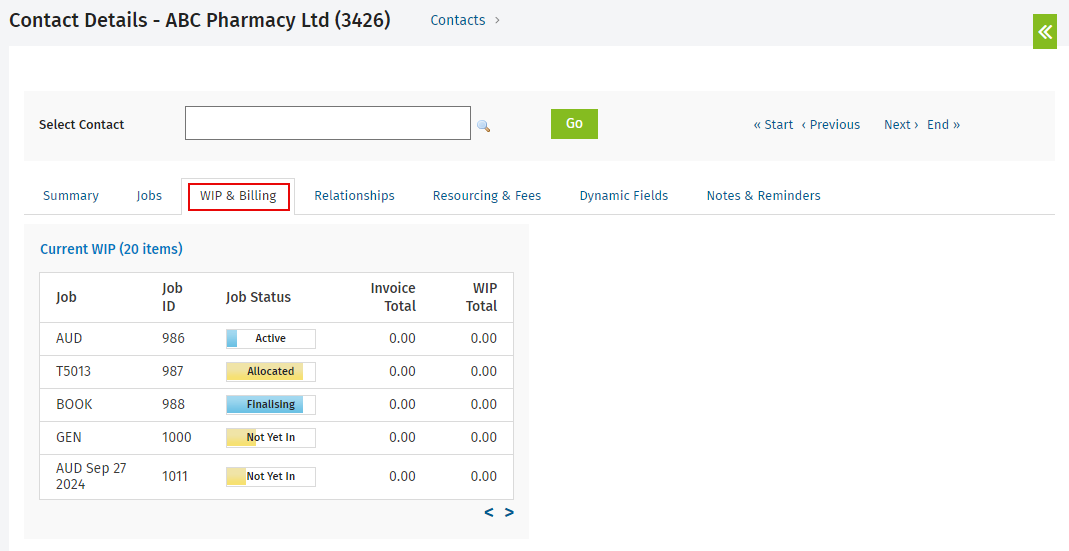This screenshot has height=551, width=1069.
Task: Click Job ID 988
Action: click(173, 404)
